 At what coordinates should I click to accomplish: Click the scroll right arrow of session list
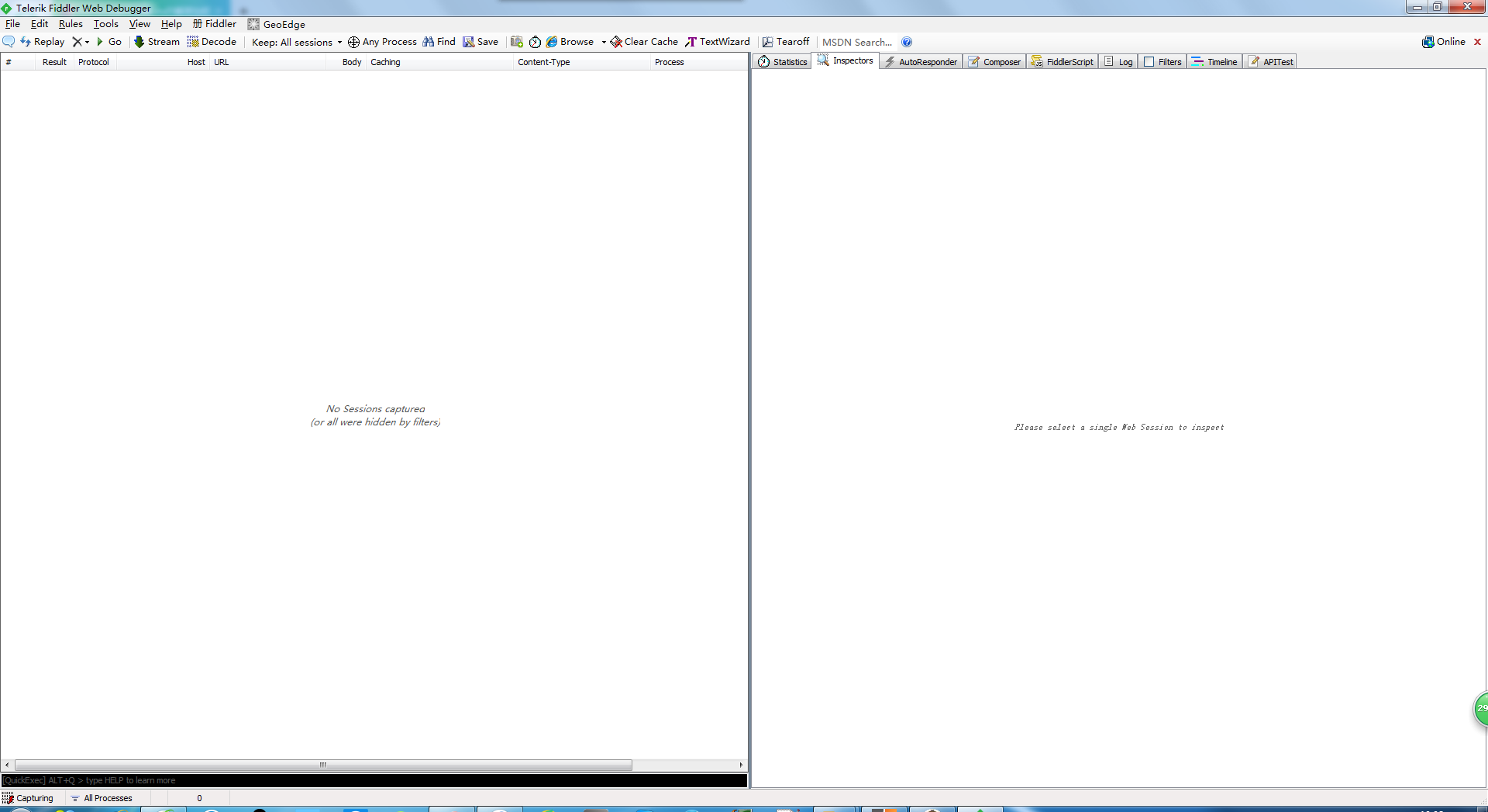(742, 765)
